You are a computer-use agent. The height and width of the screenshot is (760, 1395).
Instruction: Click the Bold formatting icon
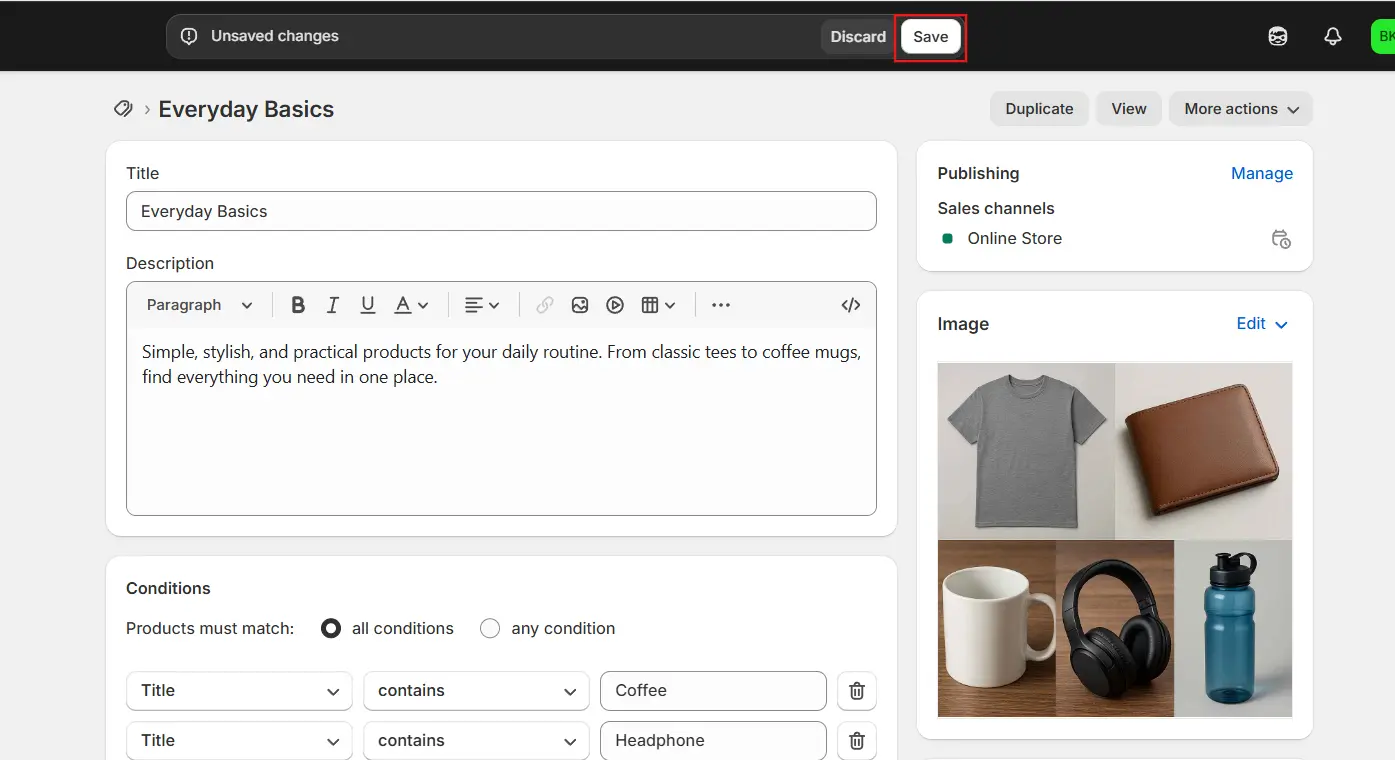tap(298, 305)
